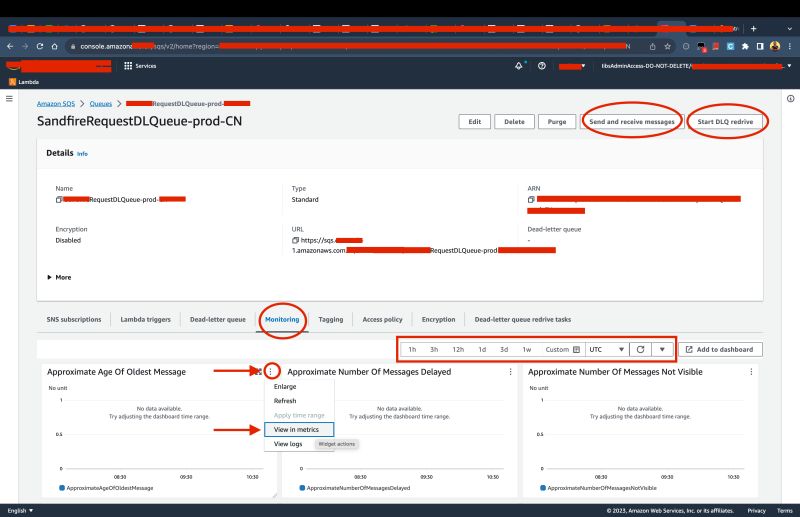This screenshot has height=517, width=800.
Task: Open the English language selector
Action: point(20,510)
